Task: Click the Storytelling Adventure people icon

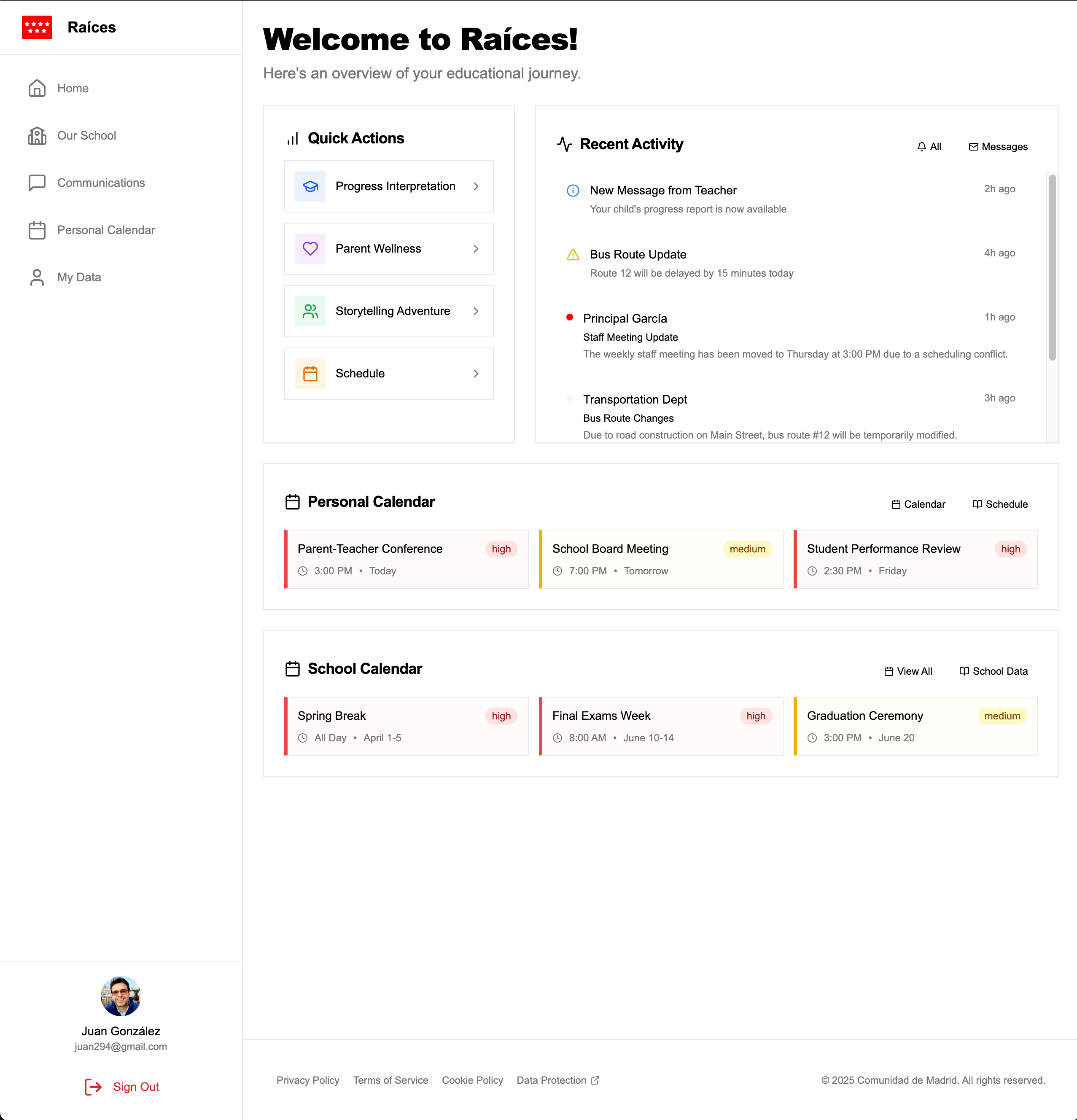Action: [310, 311]
